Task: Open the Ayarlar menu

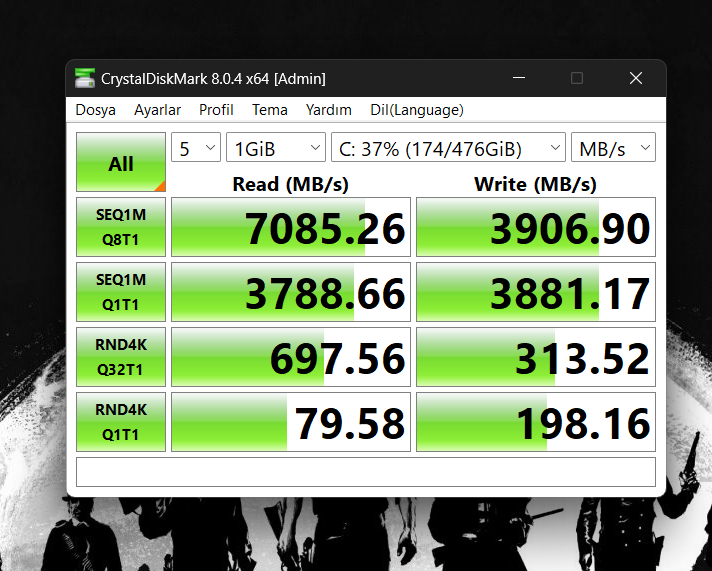Action: (157, 110)
